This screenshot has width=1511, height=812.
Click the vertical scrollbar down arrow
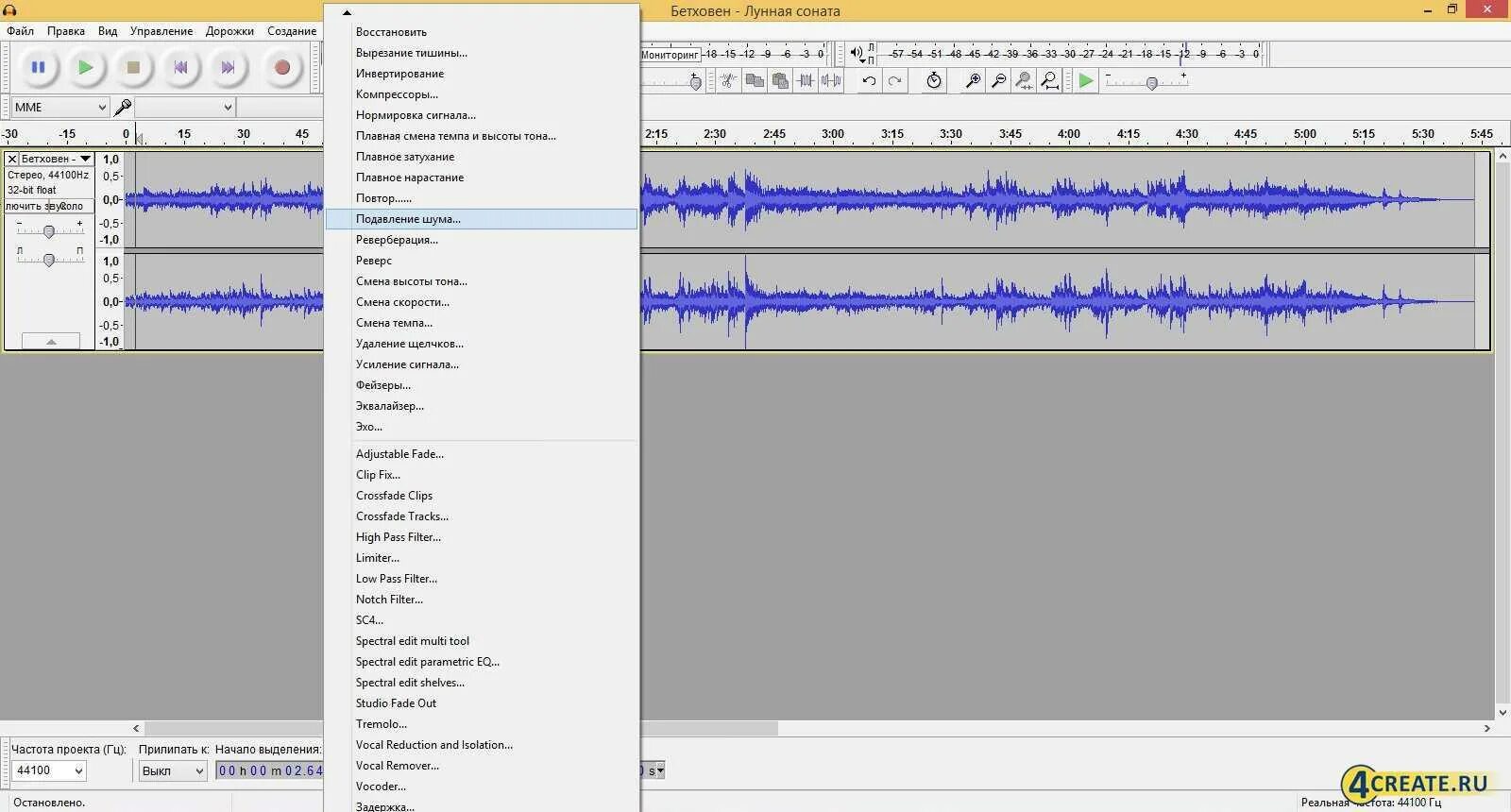1503,713
